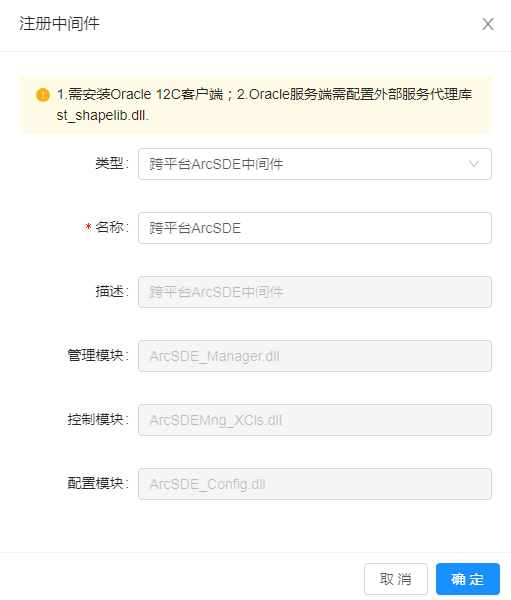Click the 注册中间件 dialog title
Viewport: 511px width, 600px height.
tap(59, 24)
